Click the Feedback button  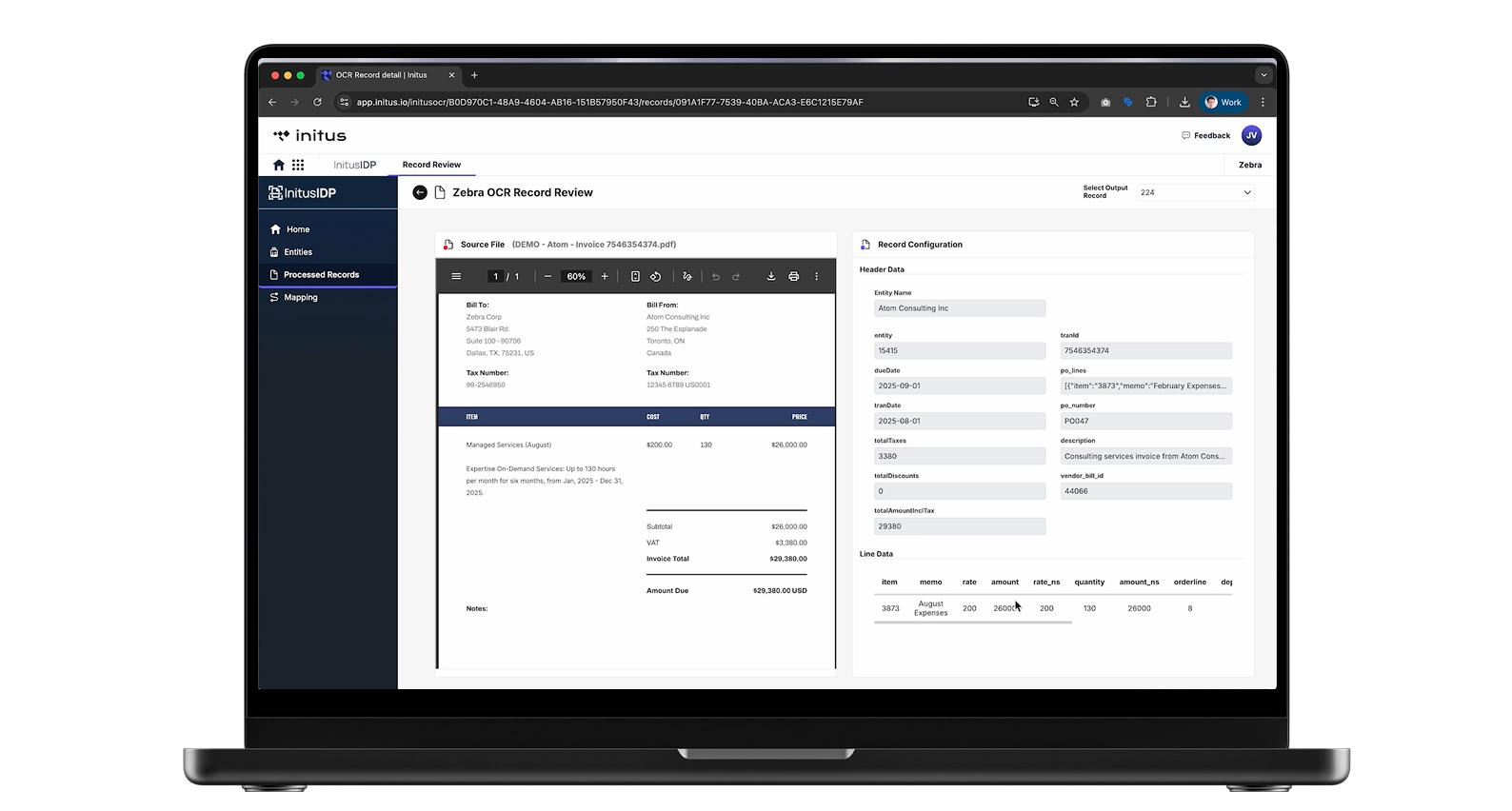click(1205, 135)
